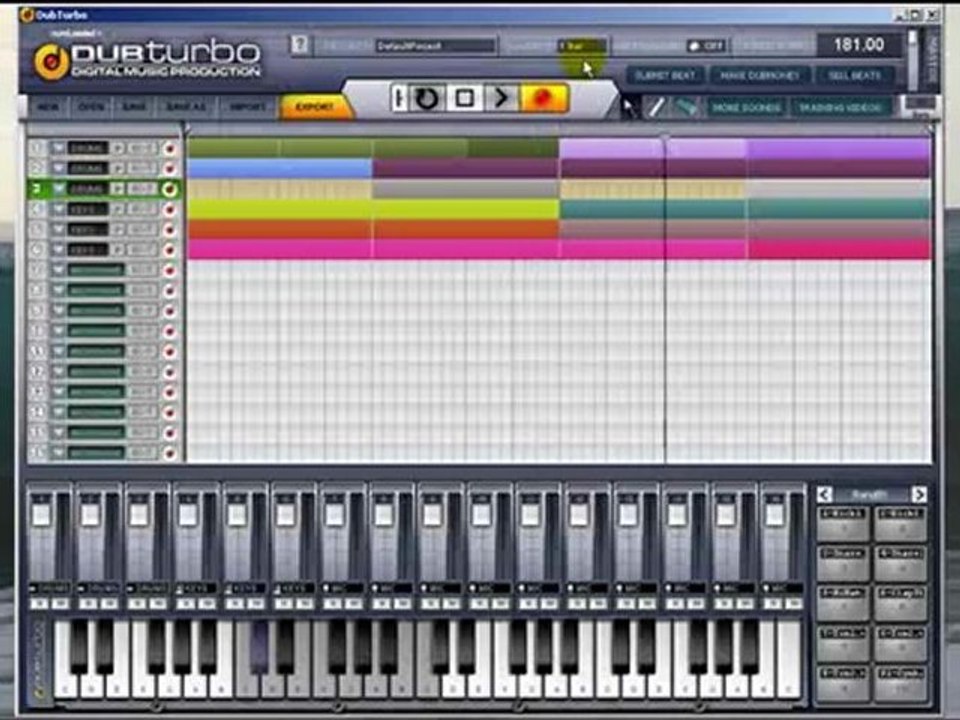Toggle the OFF switch in top bar

(706, 46)
